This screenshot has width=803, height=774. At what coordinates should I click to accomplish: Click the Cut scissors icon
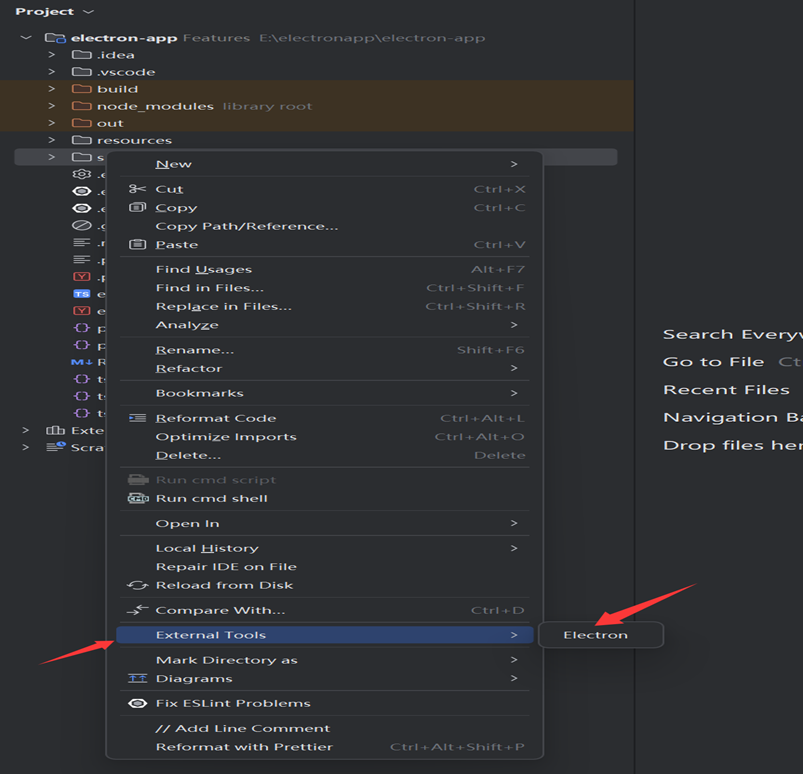point(138,189)
